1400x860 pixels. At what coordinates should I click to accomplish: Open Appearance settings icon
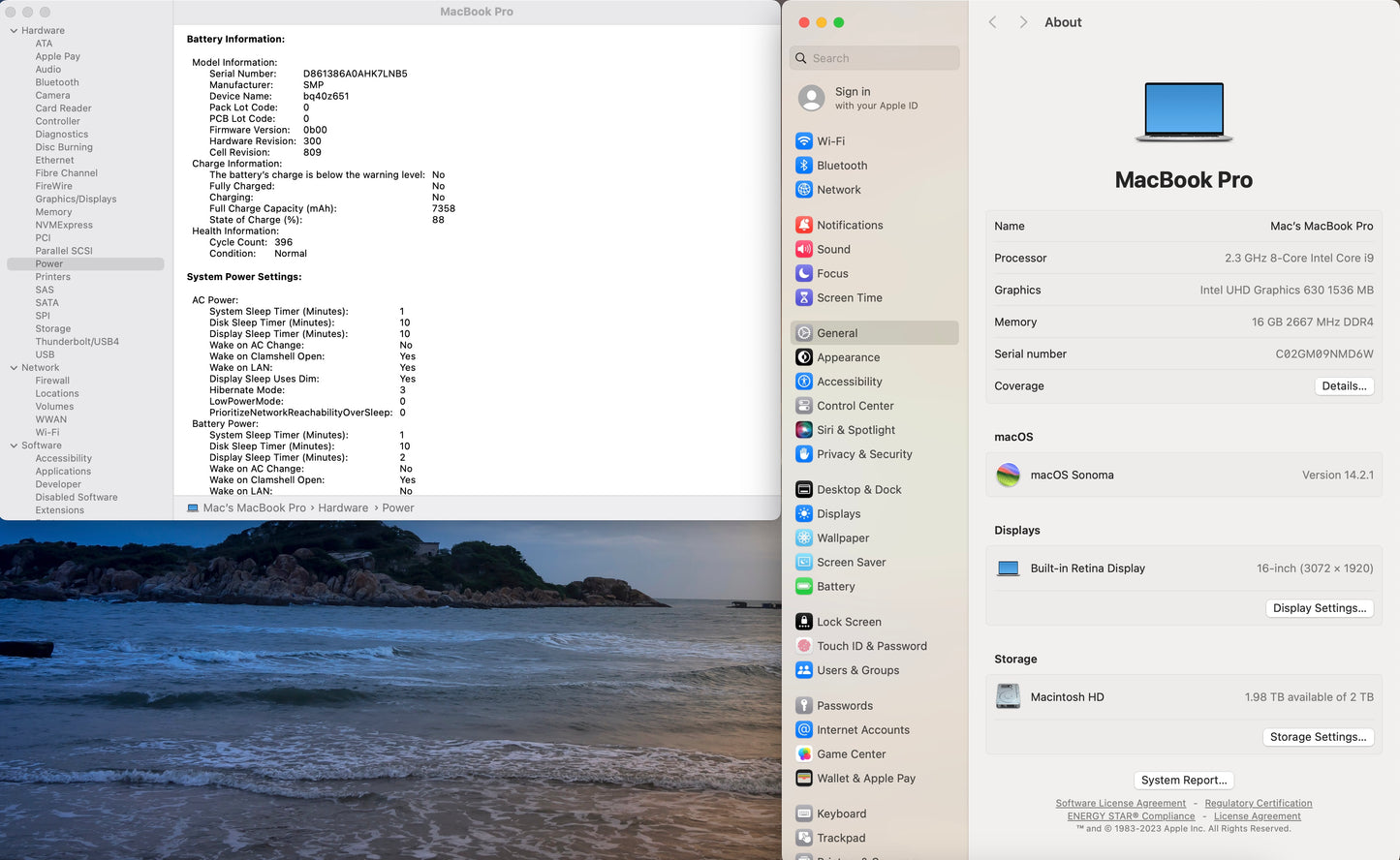click(x=804, y=357)
